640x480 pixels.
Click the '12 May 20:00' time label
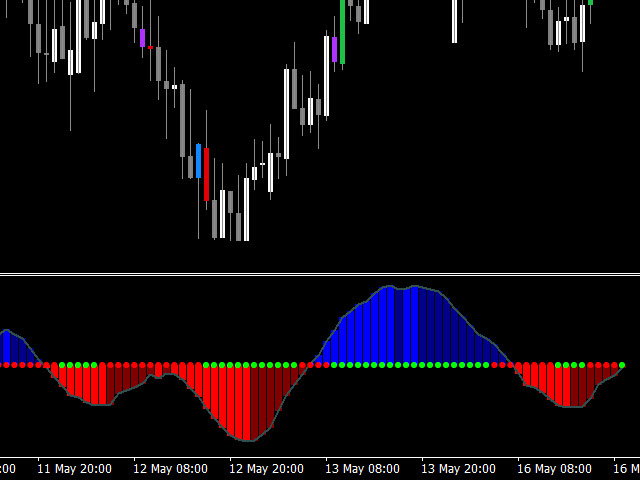pos(266,469)
